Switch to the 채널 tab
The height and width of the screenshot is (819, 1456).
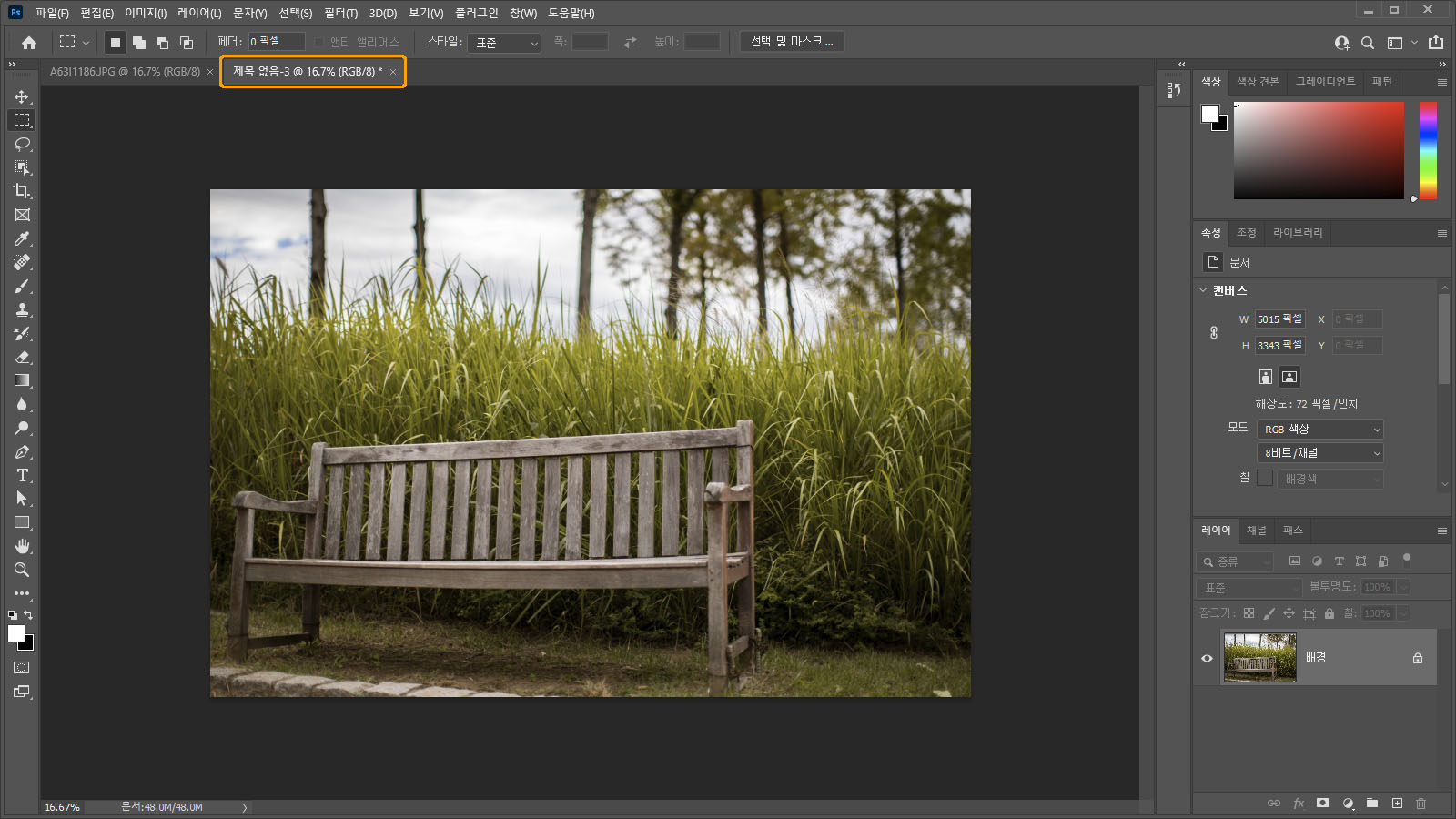click(x=1256, y=531)
